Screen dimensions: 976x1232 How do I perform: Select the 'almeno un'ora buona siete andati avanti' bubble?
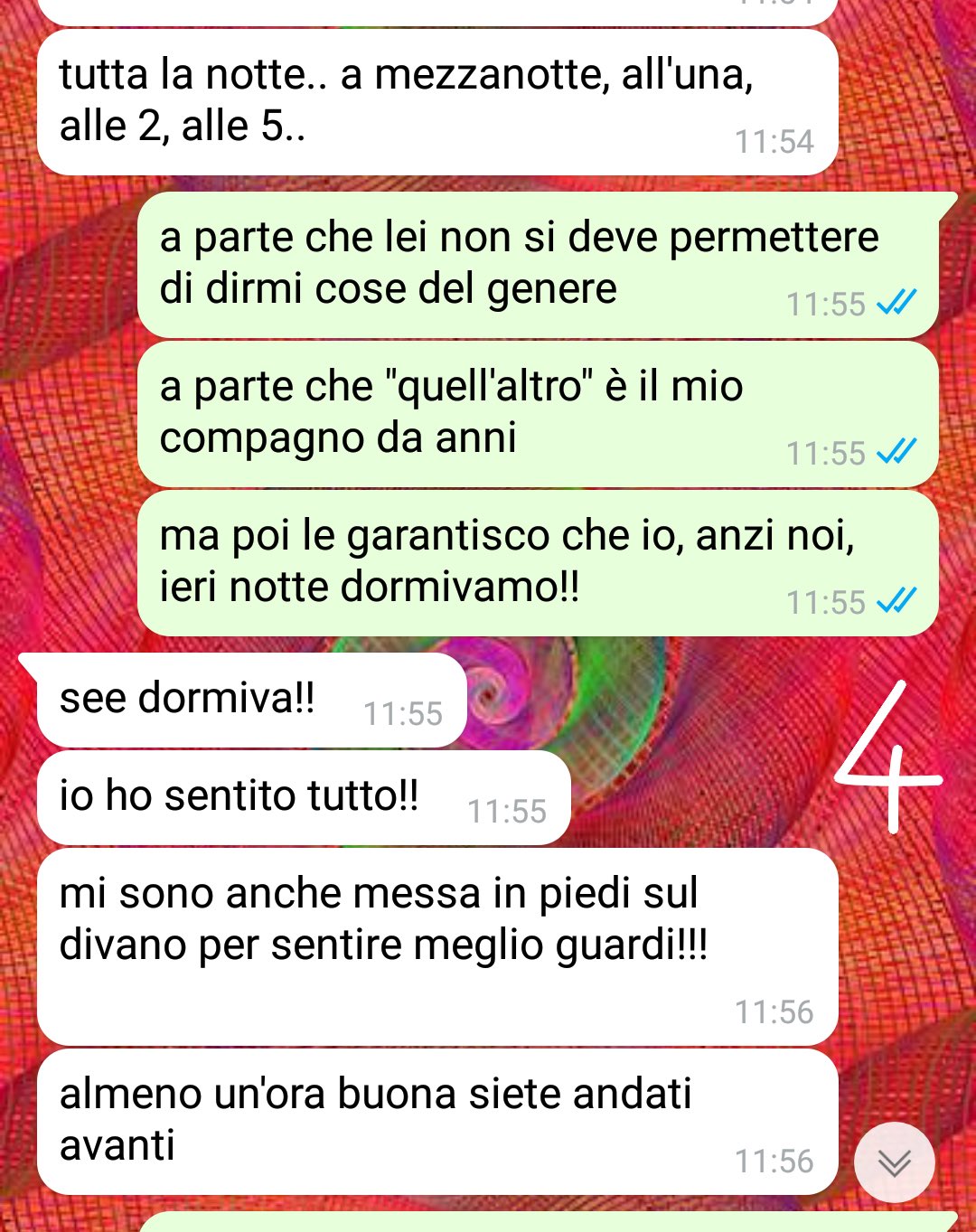pyautogui.click(x=437, y=1122)
